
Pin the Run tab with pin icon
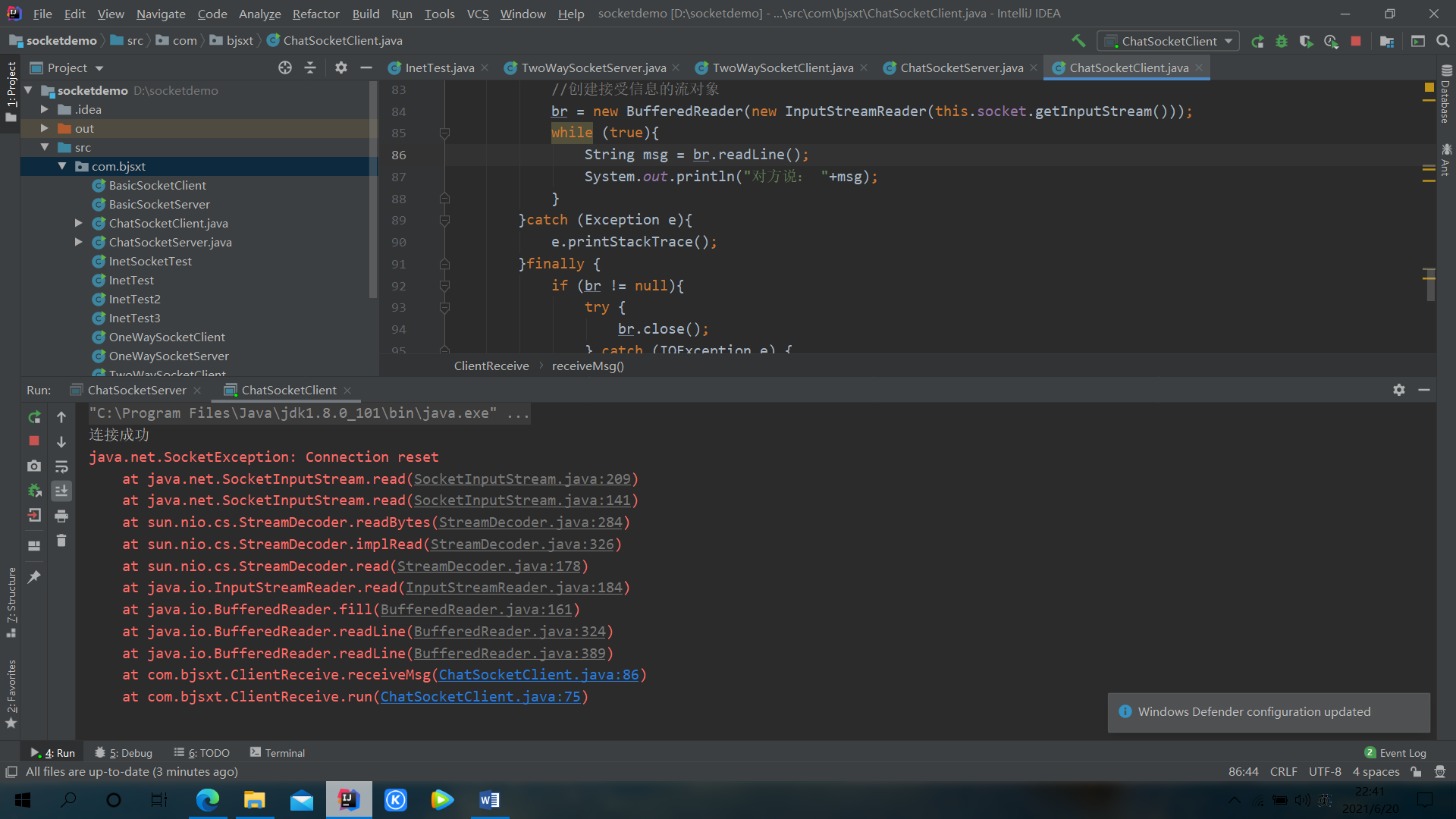click(34, 577)
